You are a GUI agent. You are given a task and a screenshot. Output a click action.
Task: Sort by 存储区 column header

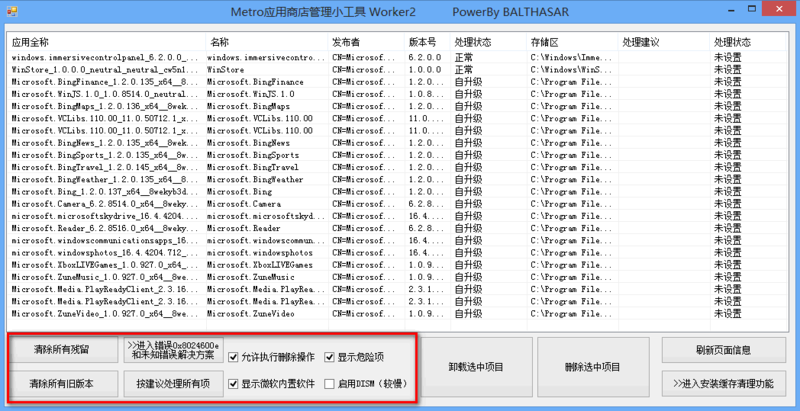pos(573,42)
